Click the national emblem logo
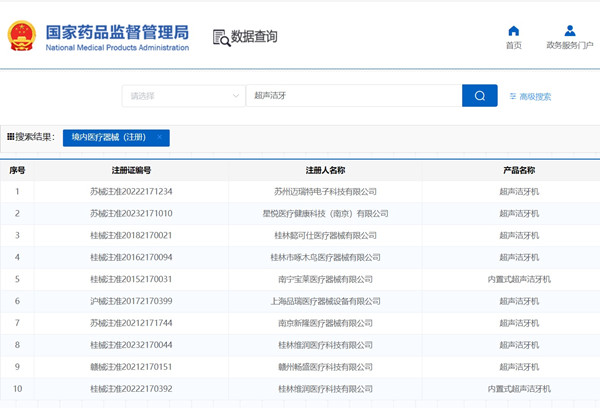Viewport: 600px width, 408px height. [22, 36]
